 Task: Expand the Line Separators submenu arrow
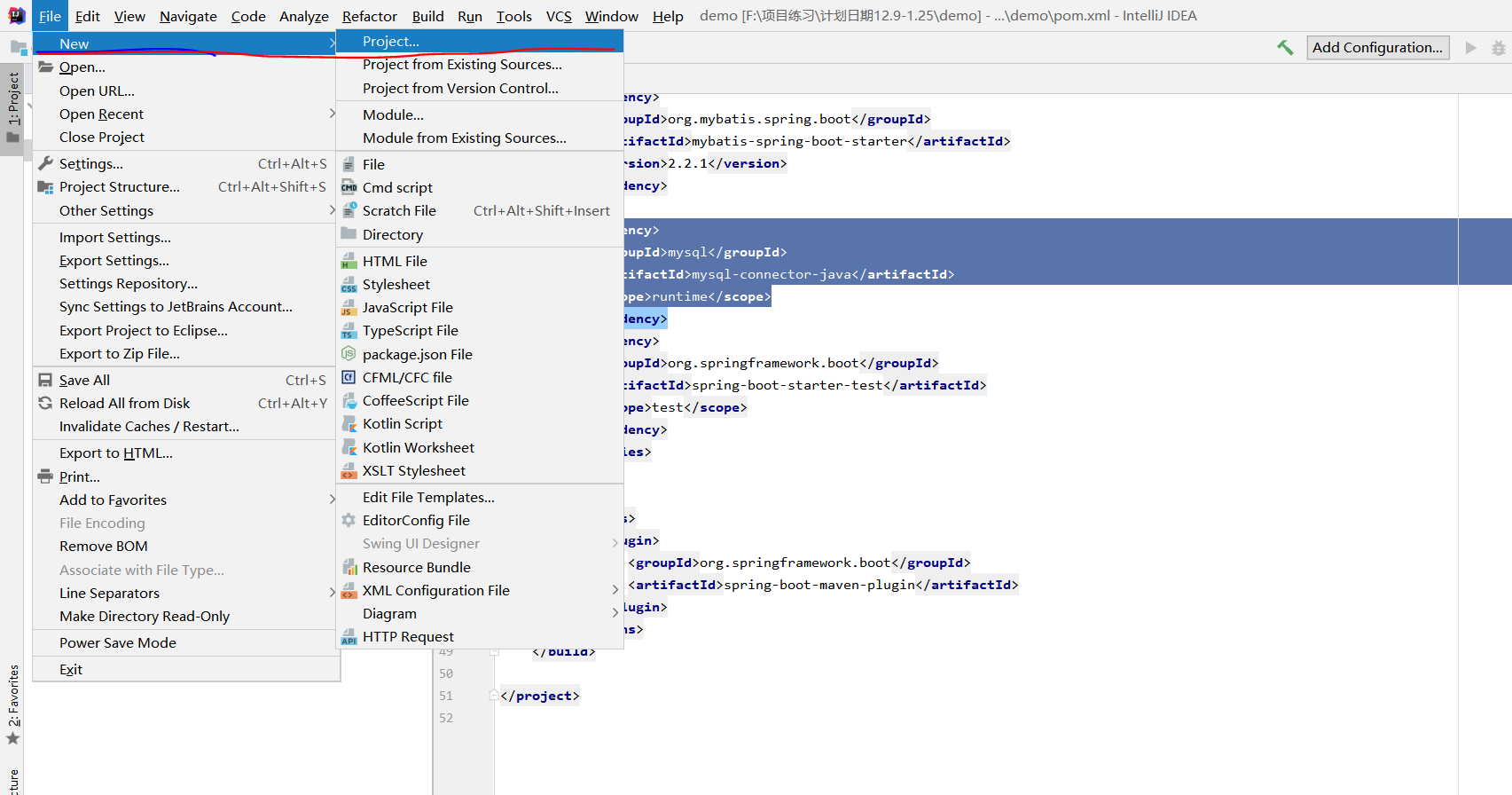(x=332, y=593)
